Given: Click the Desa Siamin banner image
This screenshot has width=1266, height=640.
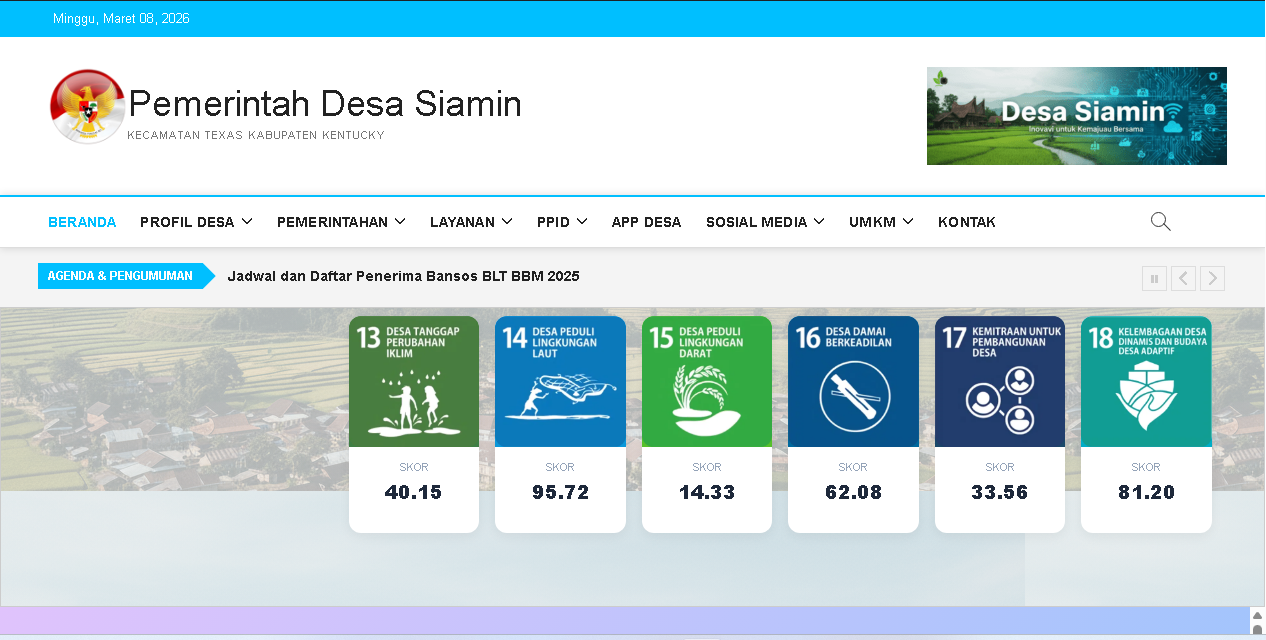Looking at the screenshot, I should tap(1076, 116).
